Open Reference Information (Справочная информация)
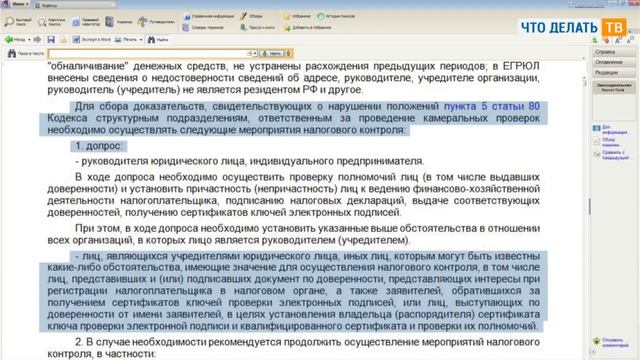 pos(209,16)
